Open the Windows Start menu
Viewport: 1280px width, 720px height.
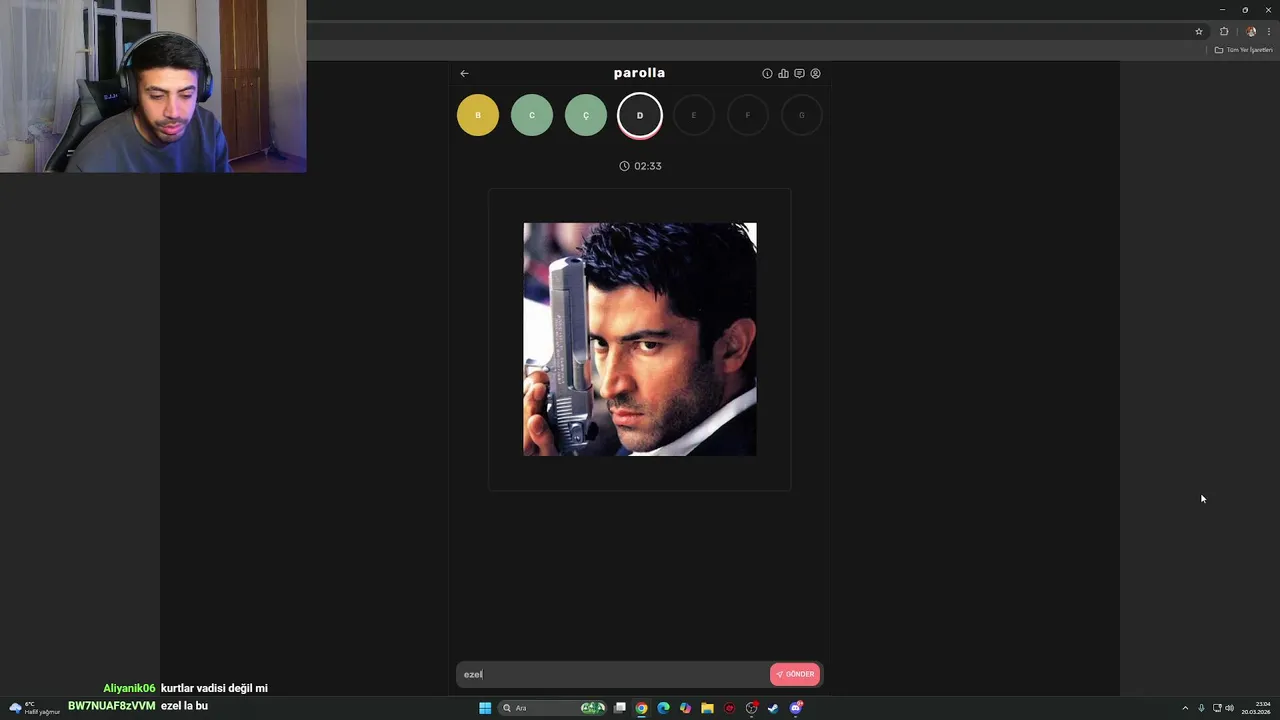pyautogui.click(x=485, y=708)
